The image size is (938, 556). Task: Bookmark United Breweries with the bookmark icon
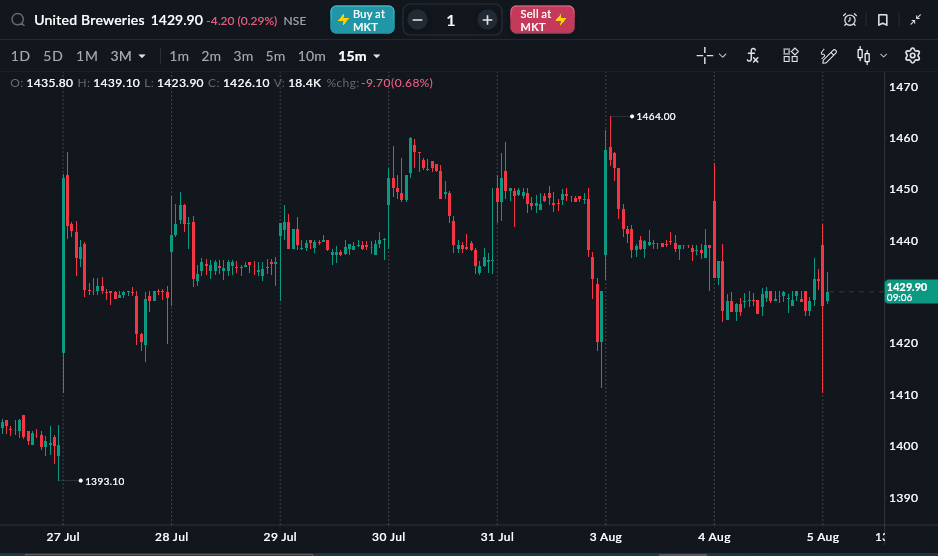pyautogui.click(x=882, y=20)
